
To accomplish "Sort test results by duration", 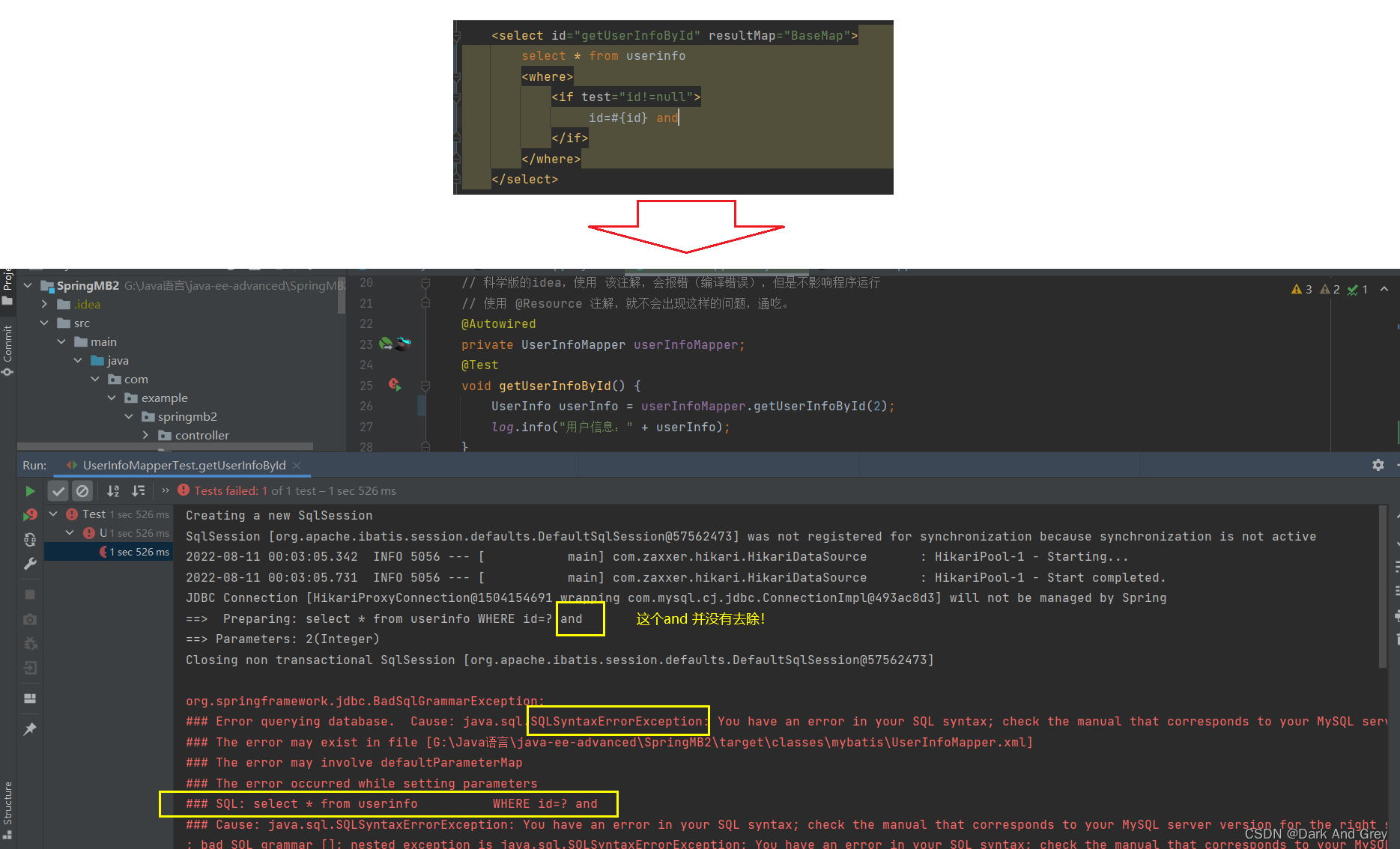I will [139, 491].
